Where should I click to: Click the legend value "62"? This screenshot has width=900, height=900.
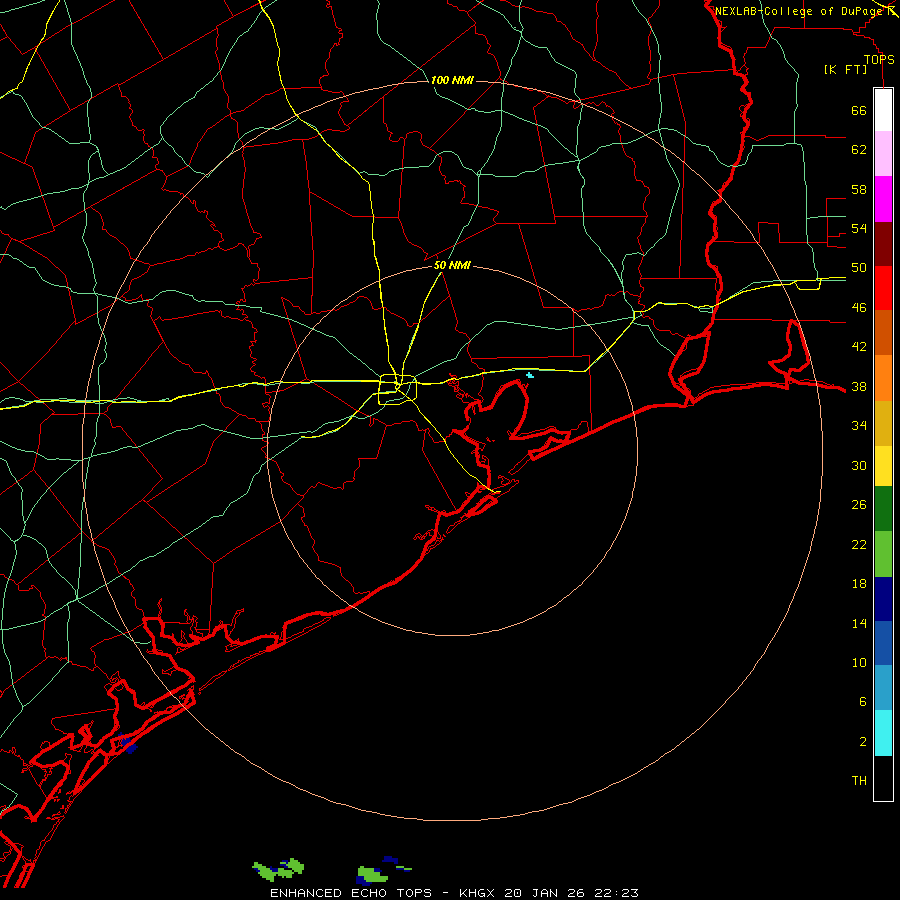pyautogui.click(x=859, y=150)
